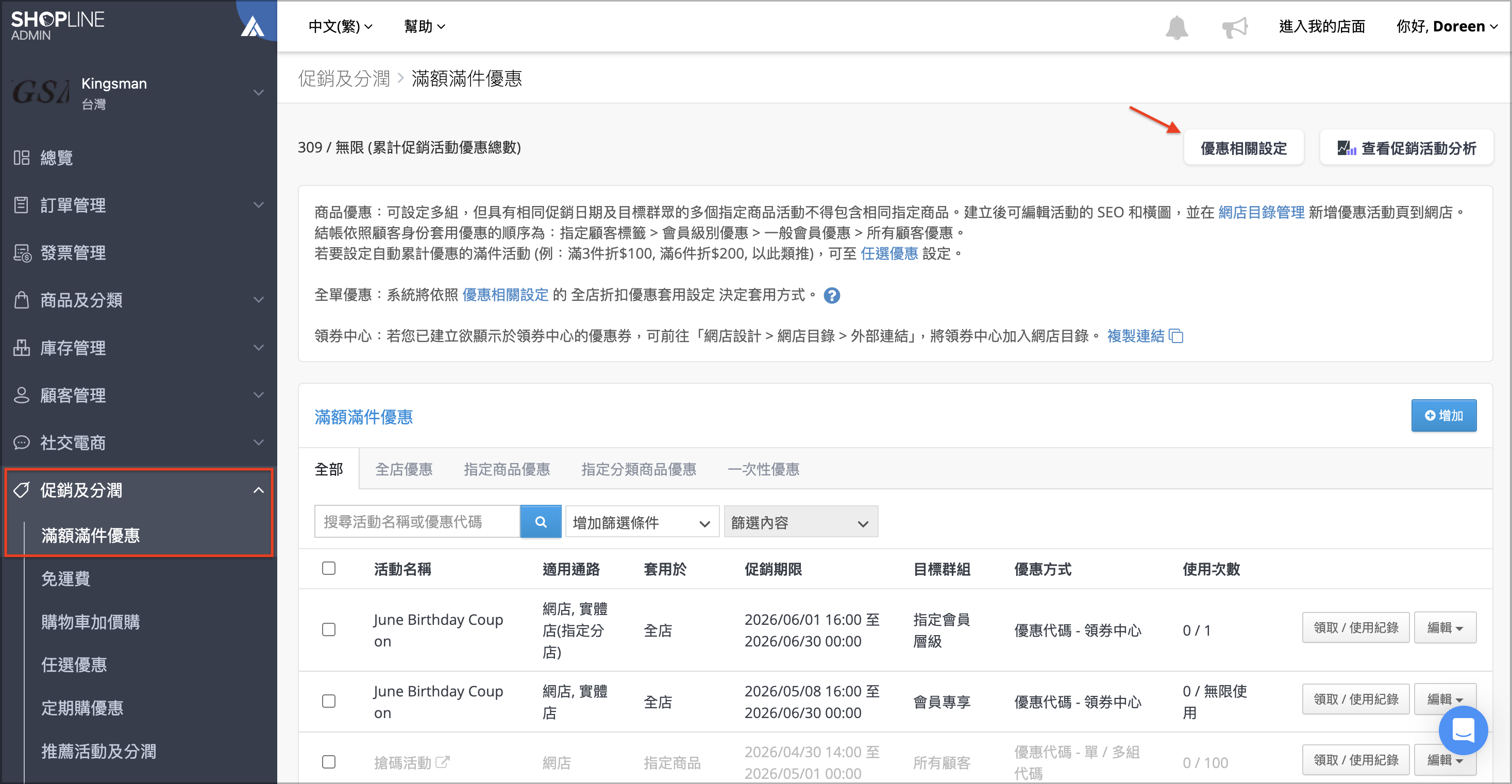Open 編輯 dropdown for first June Birthday Coupon
This screenshot has width=1512, height=784.
[x=1445, y=627]
